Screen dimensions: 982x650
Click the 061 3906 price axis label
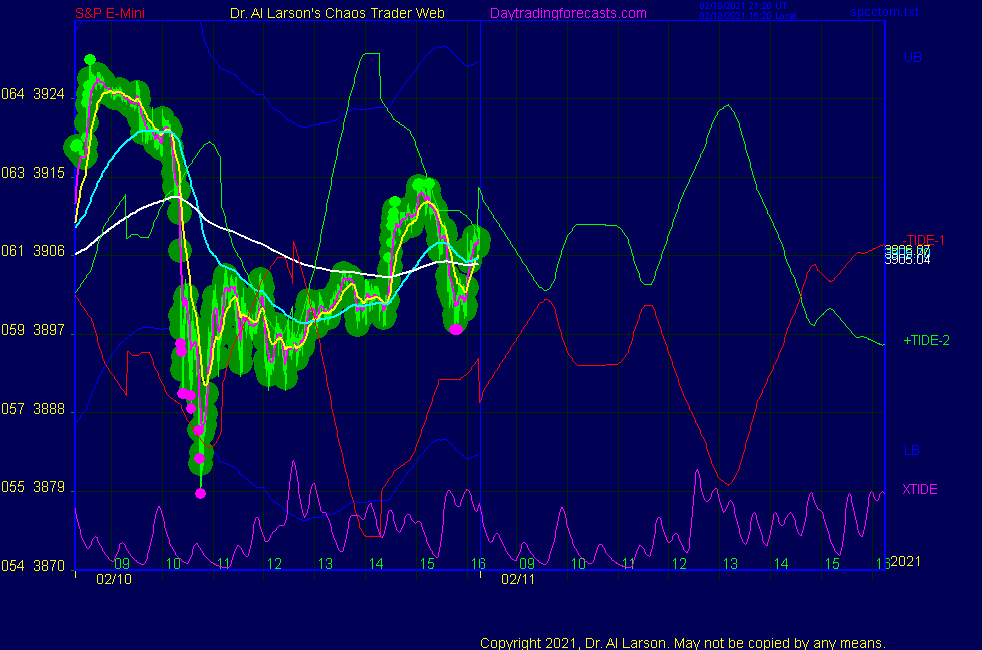tap(33, 251)
